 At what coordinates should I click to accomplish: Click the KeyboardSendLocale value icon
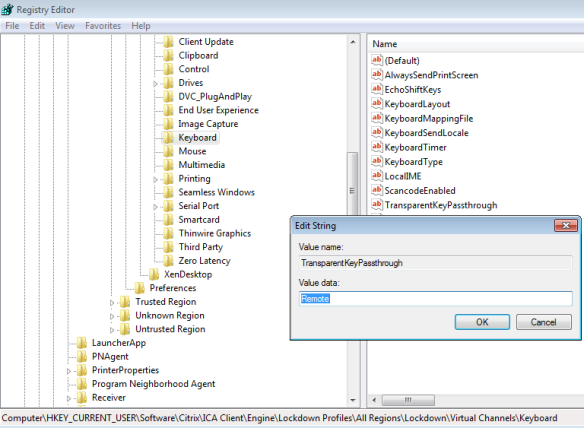(x=377, y=132)
